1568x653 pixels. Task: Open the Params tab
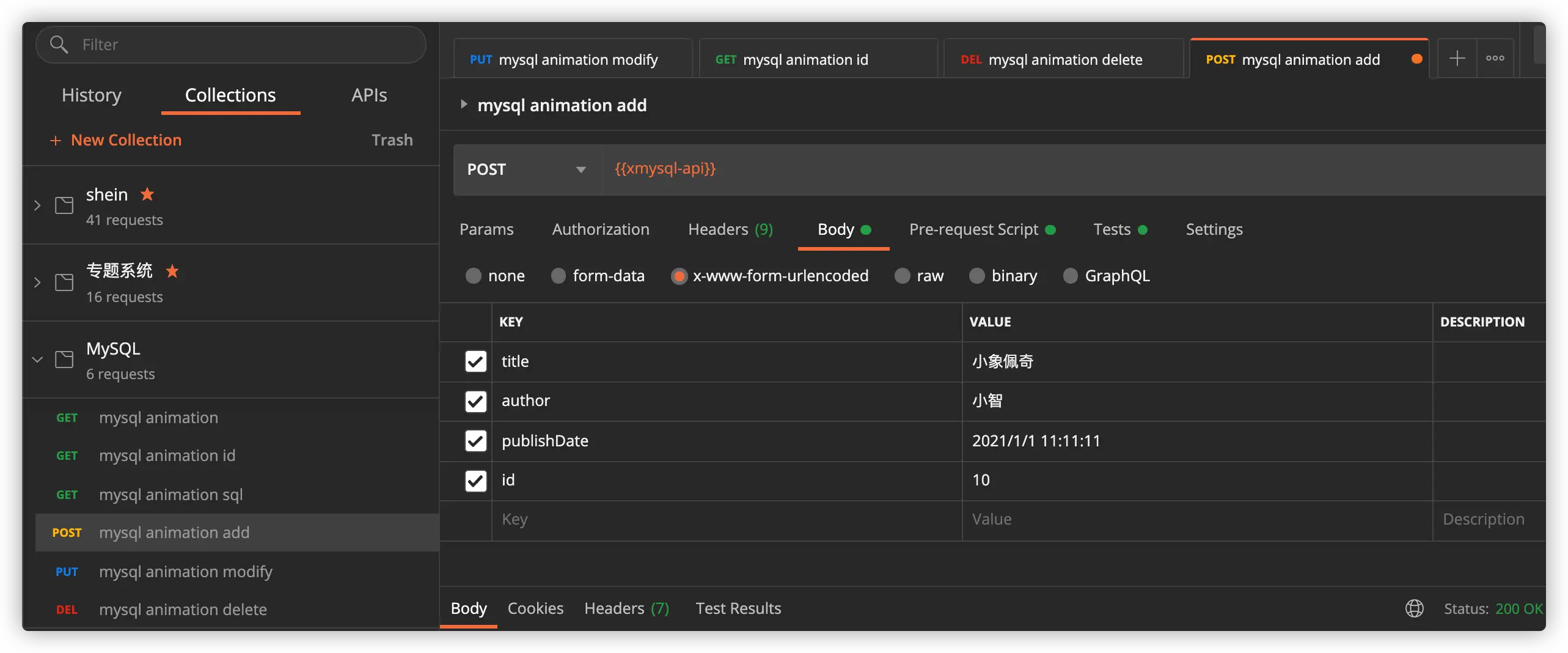click(486, 229)
